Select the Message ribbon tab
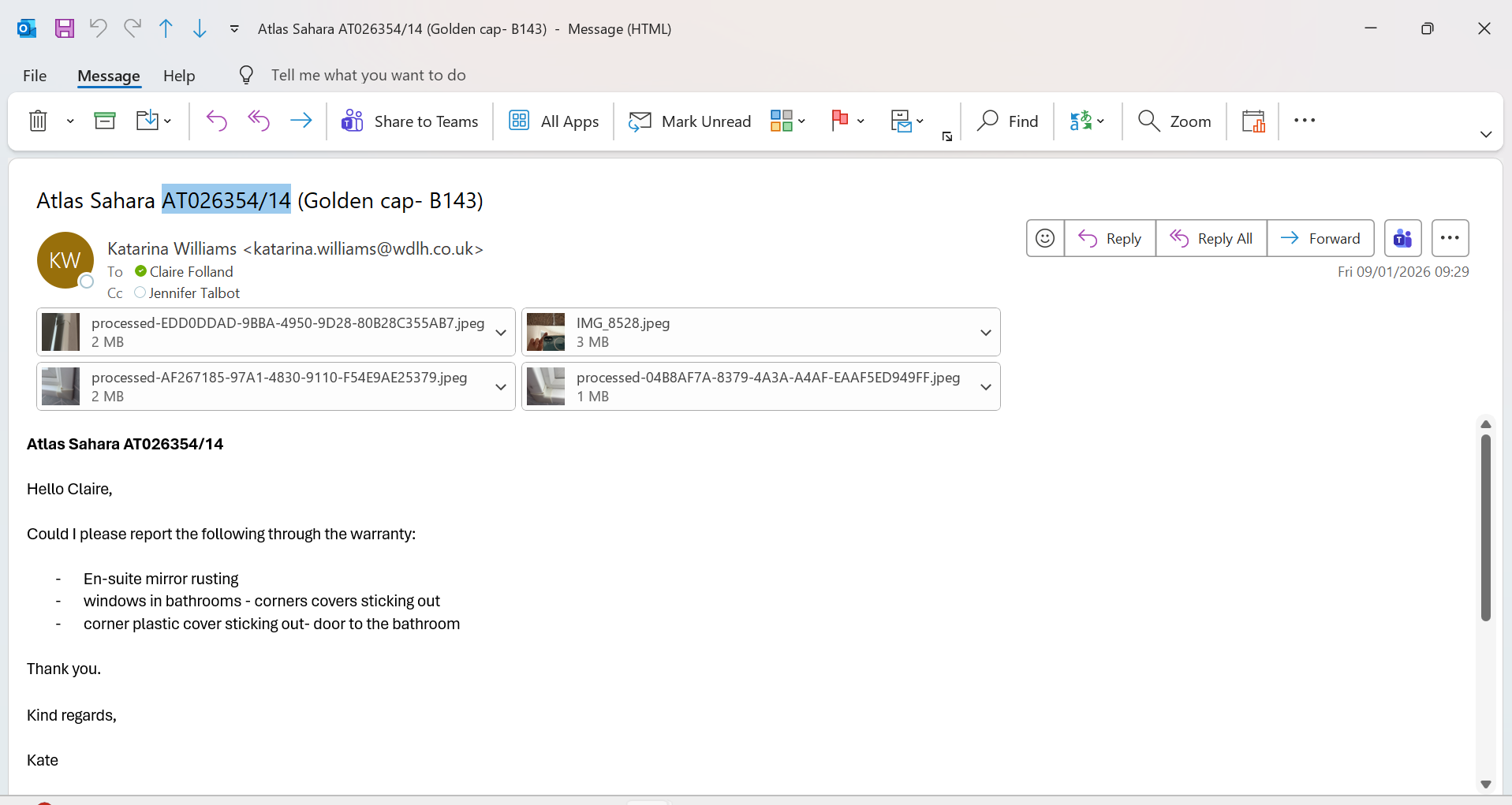1512x805 pixels. point(109,76)
